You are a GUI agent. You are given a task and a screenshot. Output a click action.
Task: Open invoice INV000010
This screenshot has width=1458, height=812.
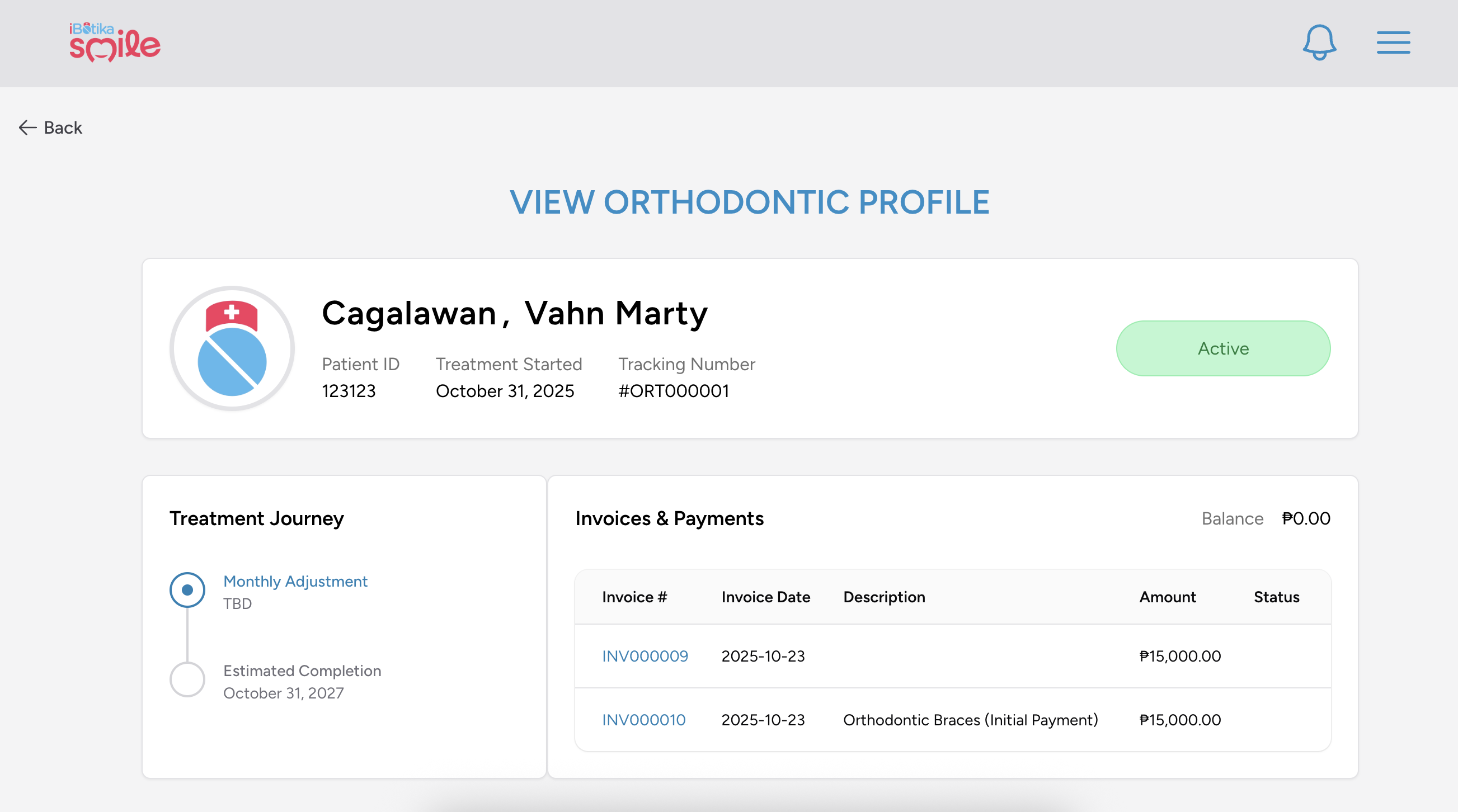(643, 720)
